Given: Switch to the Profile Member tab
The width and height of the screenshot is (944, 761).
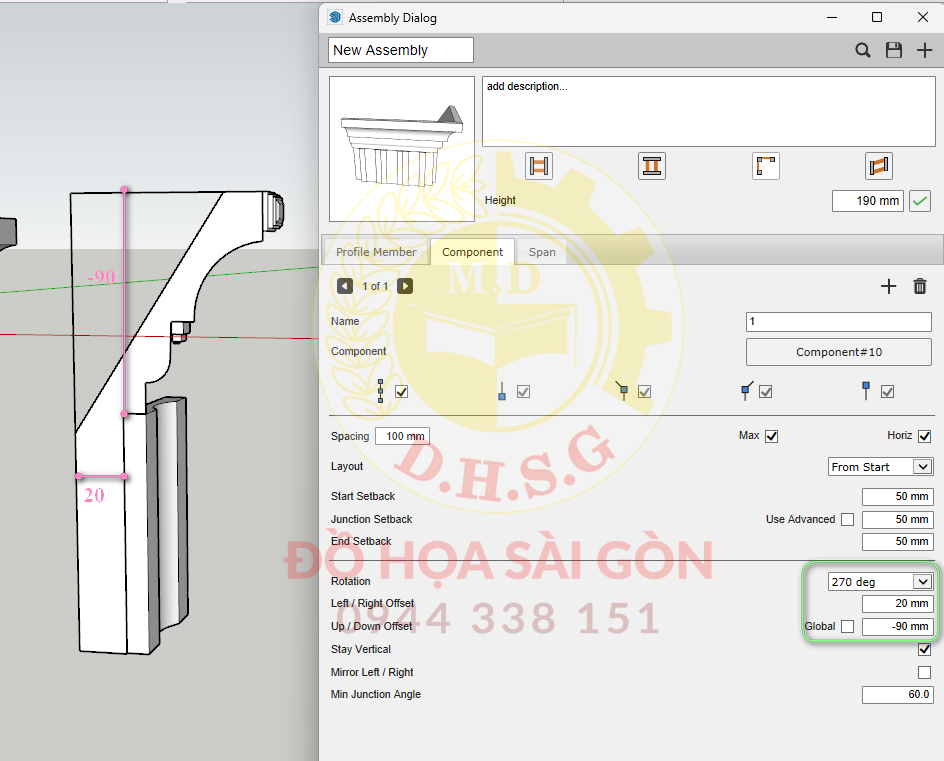Looking at the screenshot, I should 376,252.
